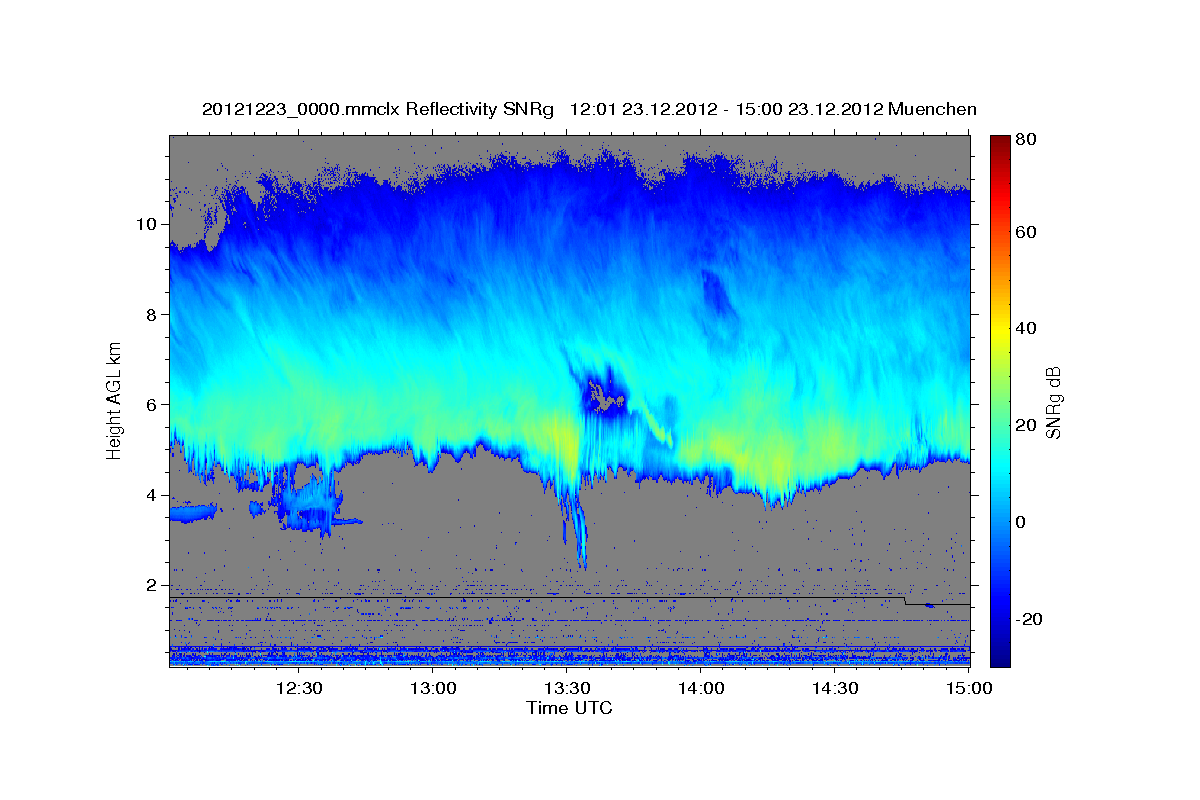Click the 'SNRg dB' colorbar label

(x=1052, y=403)
